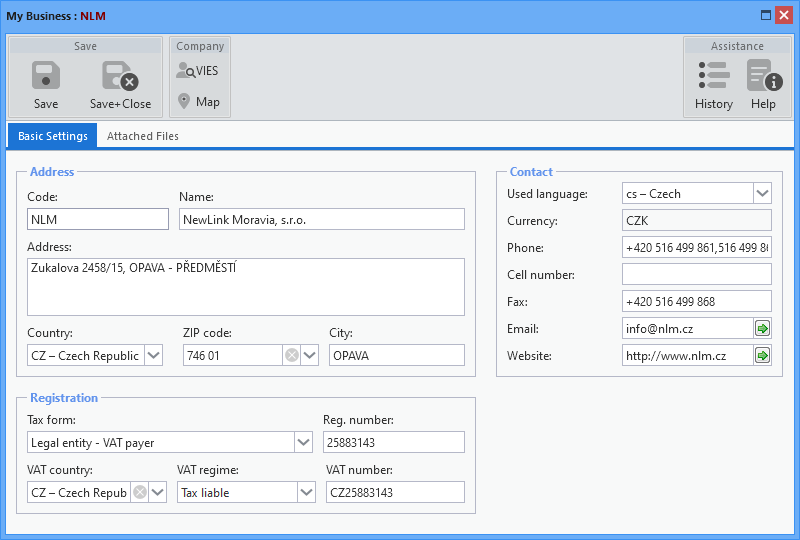Expand the VAT country dropdown arrow
This screenshot has height=540, width=800.
tap(158, 492)
